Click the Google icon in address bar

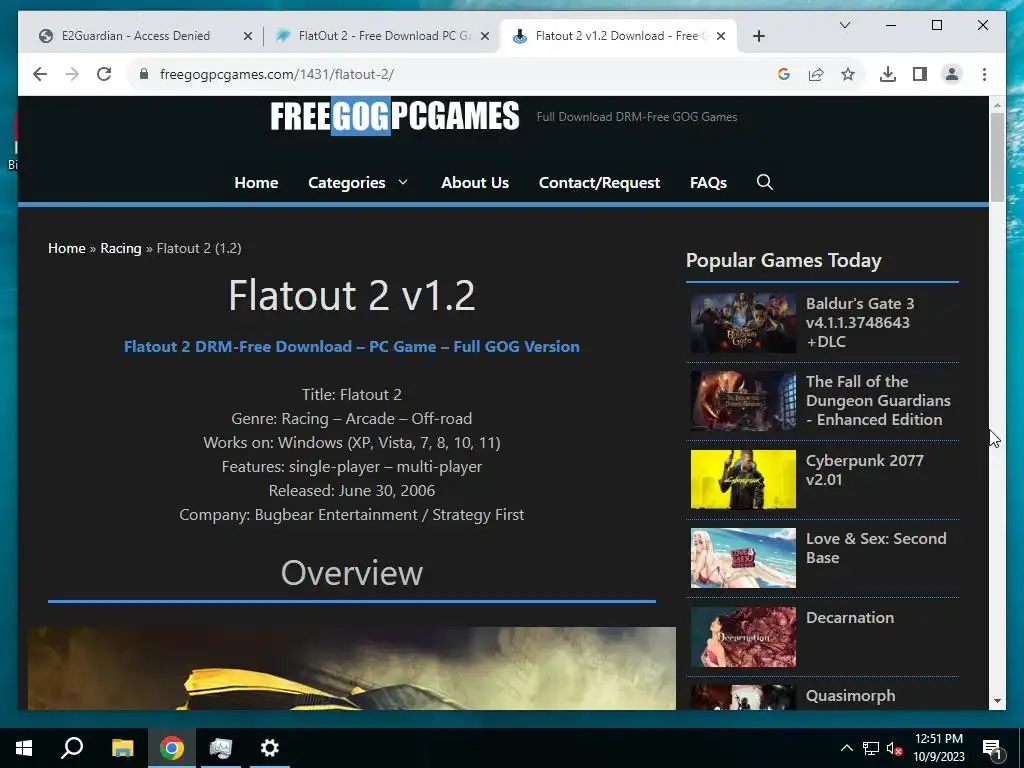tap(784, 74)
